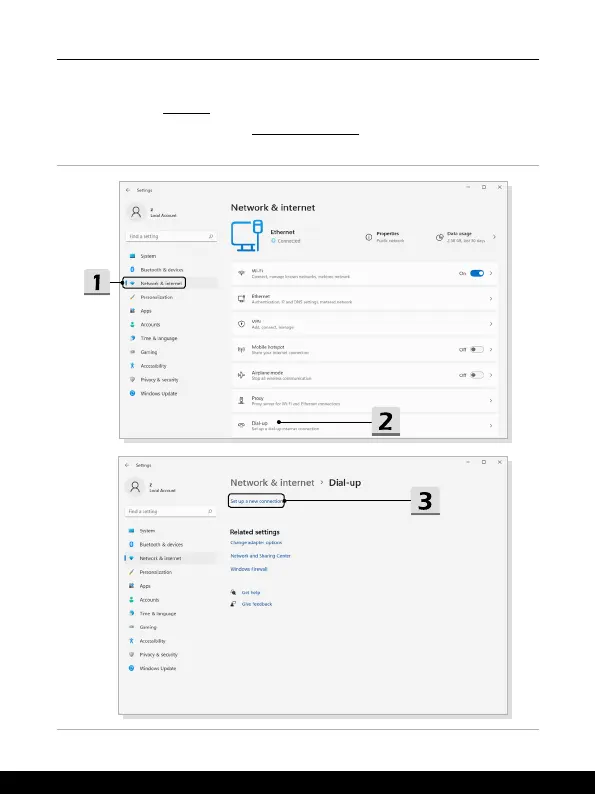
Task: Click the VPN shield icon
Action: (x=242, y=324)
